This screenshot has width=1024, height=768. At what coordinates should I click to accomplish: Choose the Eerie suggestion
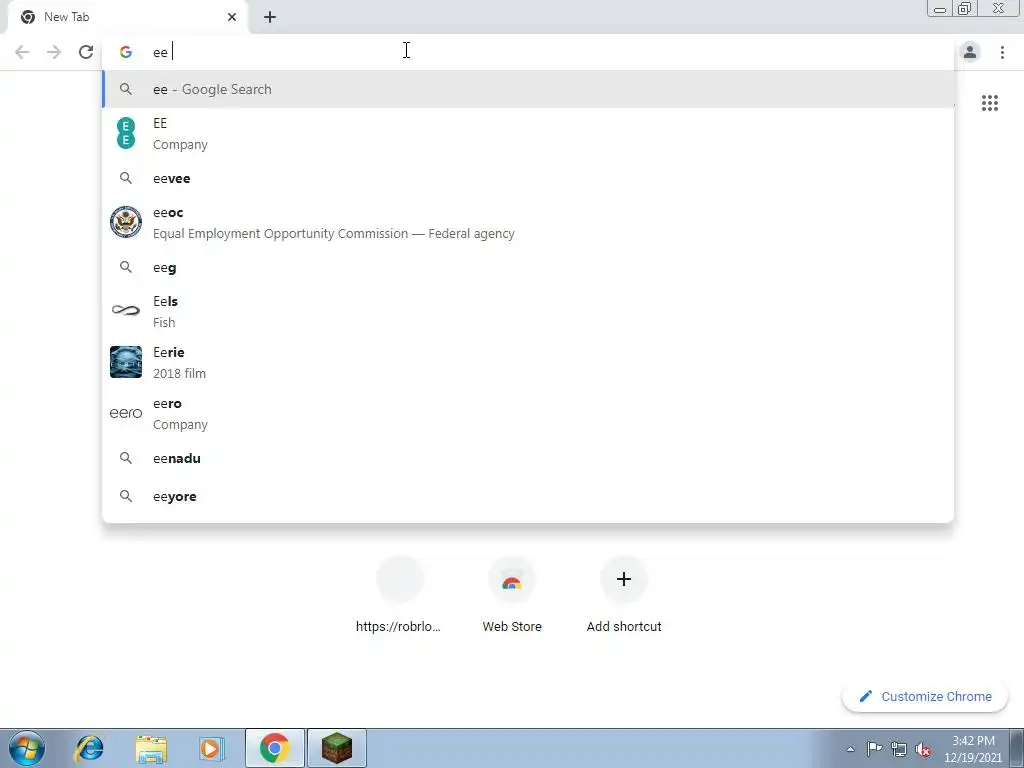tap(528, 362)
